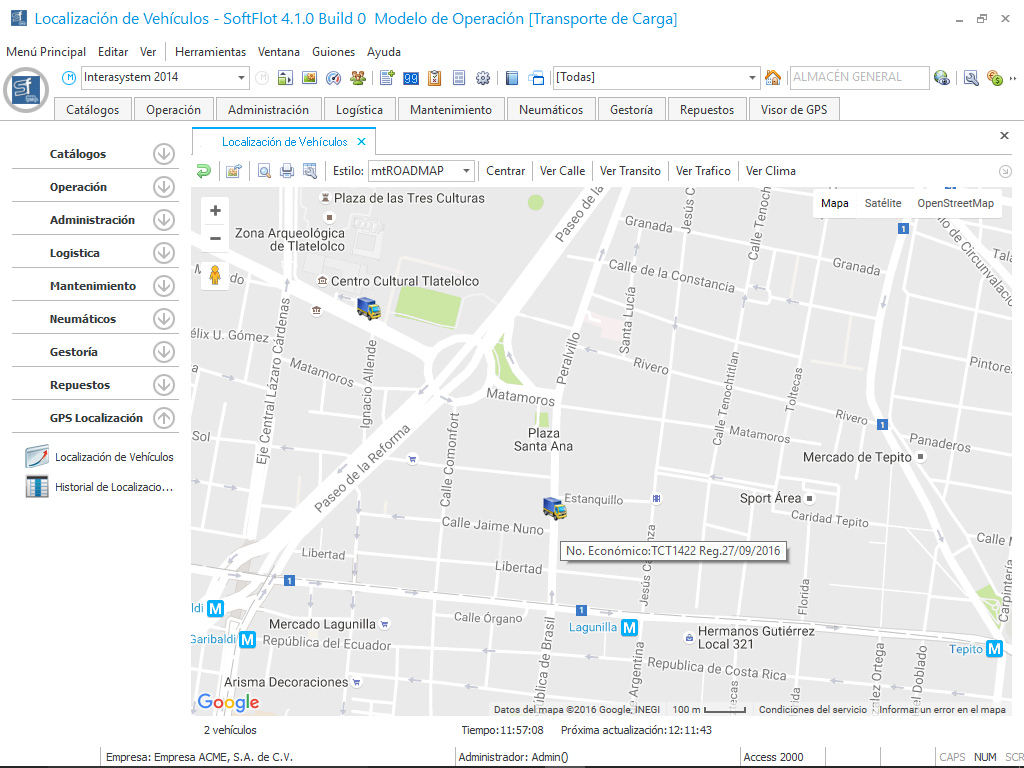Click the Ver Trafico button
The width and height of the screenshot is (1024, 768).
point(703,171)
